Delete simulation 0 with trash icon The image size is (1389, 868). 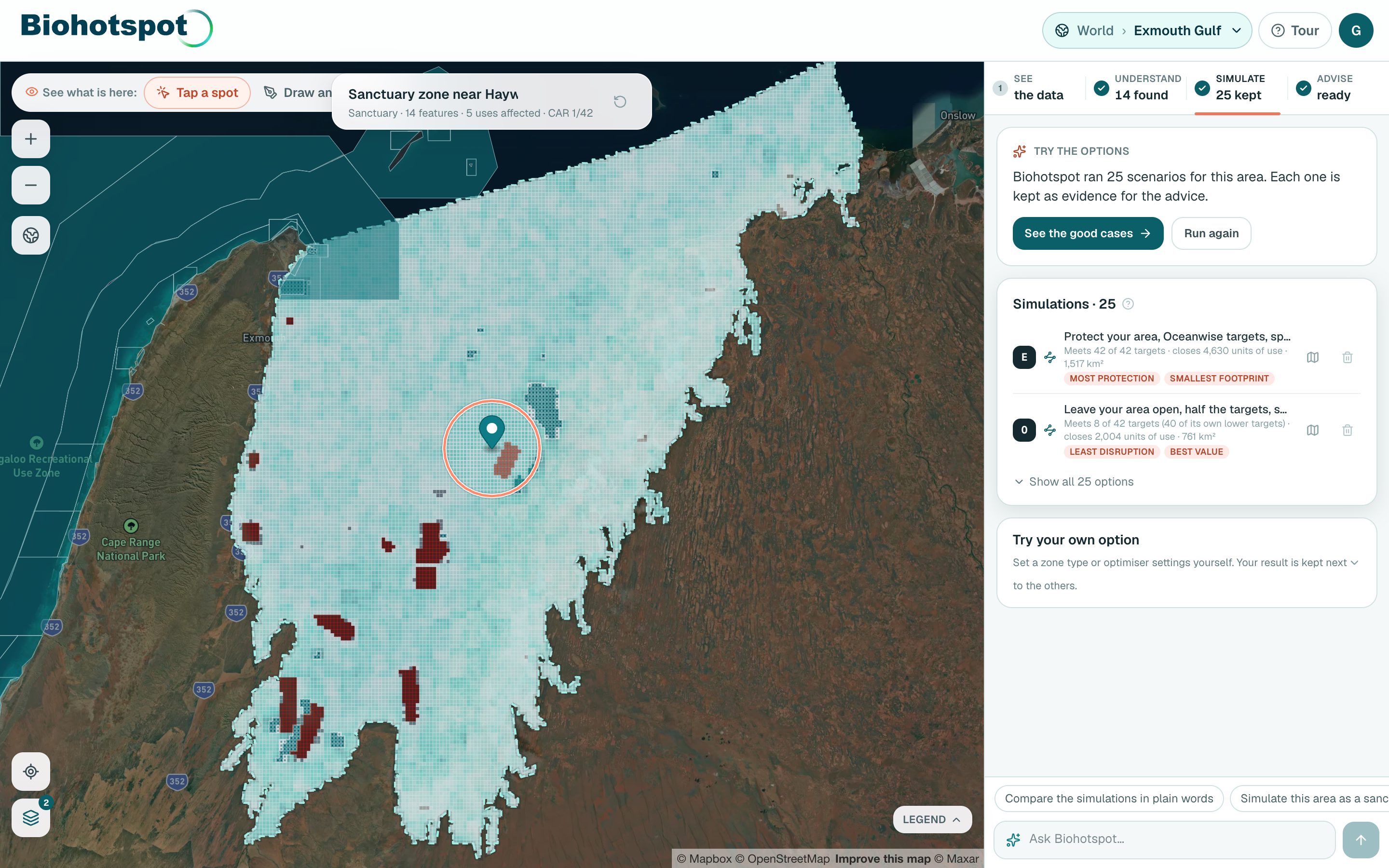click(1348, 430)
